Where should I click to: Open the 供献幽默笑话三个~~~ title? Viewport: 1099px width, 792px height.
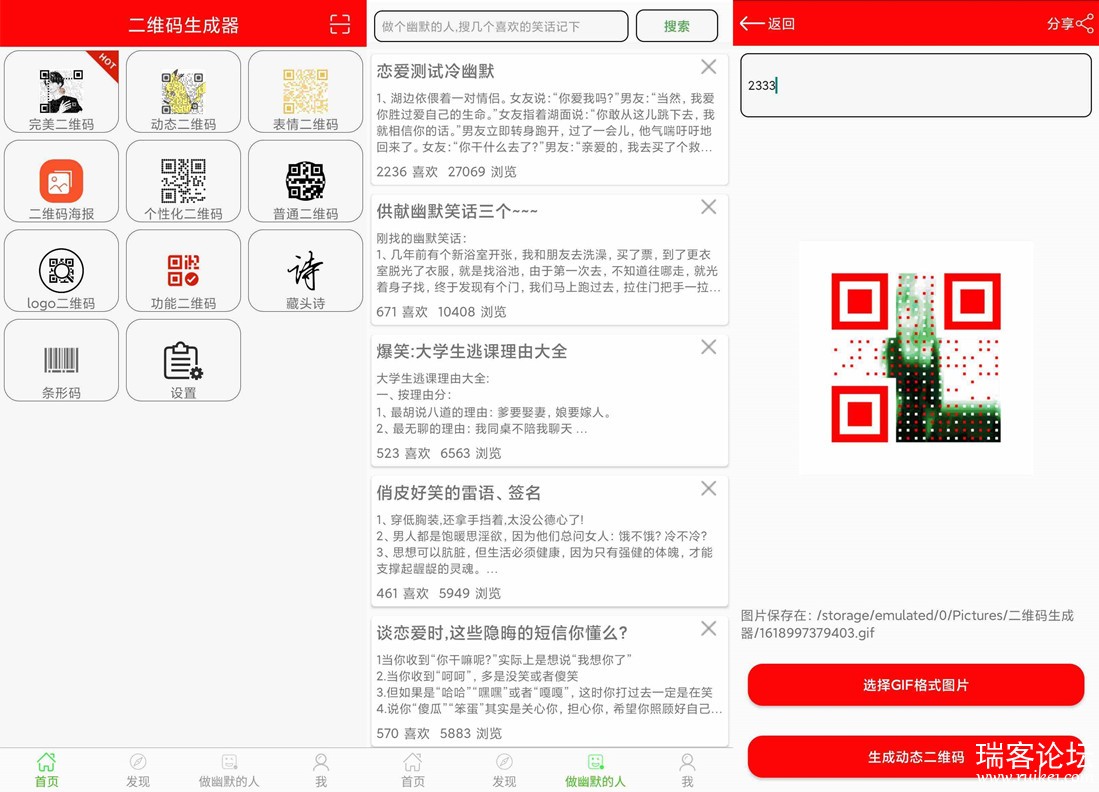[457, 211]
